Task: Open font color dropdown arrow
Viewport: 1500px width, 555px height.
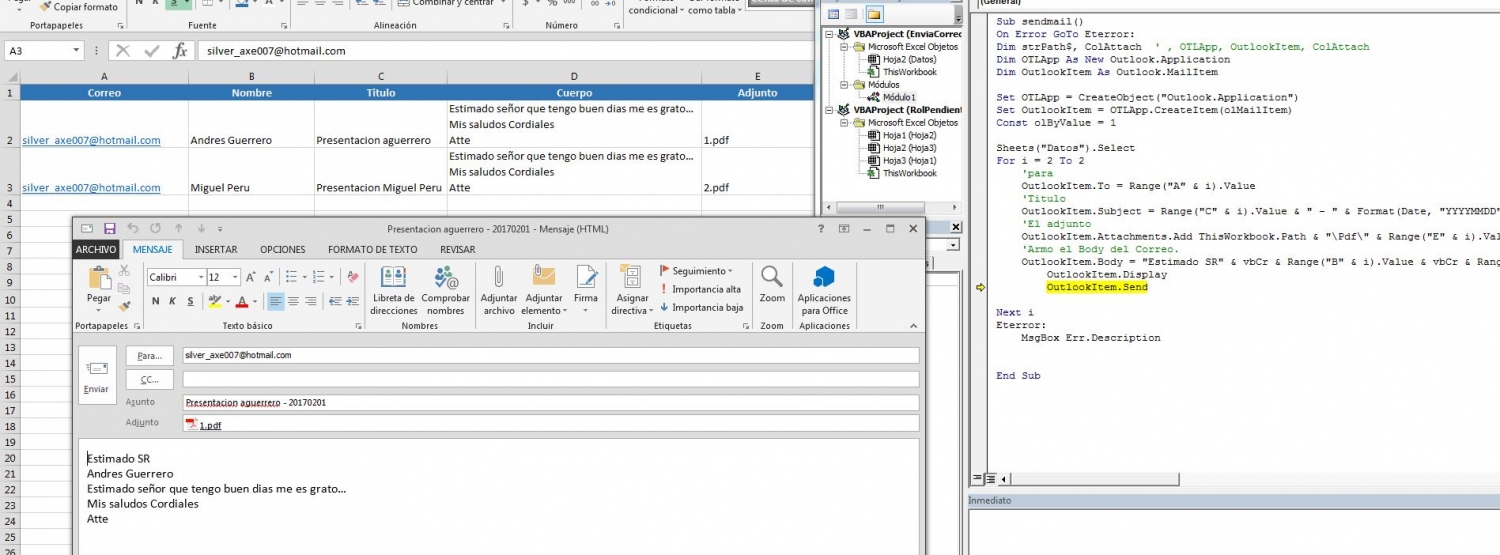Action: click(255, 301)
